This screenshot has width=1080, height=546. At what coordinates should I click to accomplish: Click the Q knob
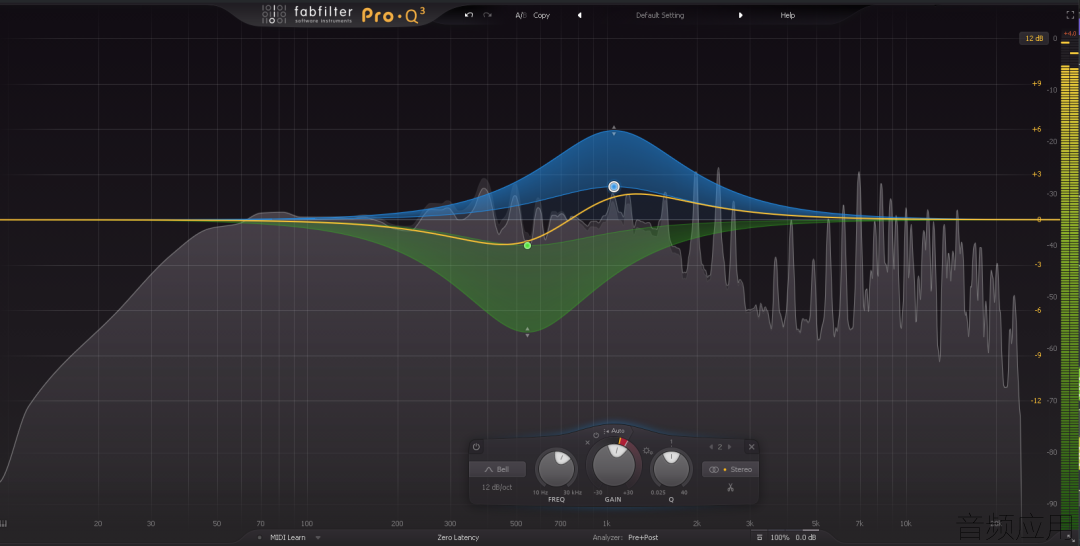[x=671, y=469]
